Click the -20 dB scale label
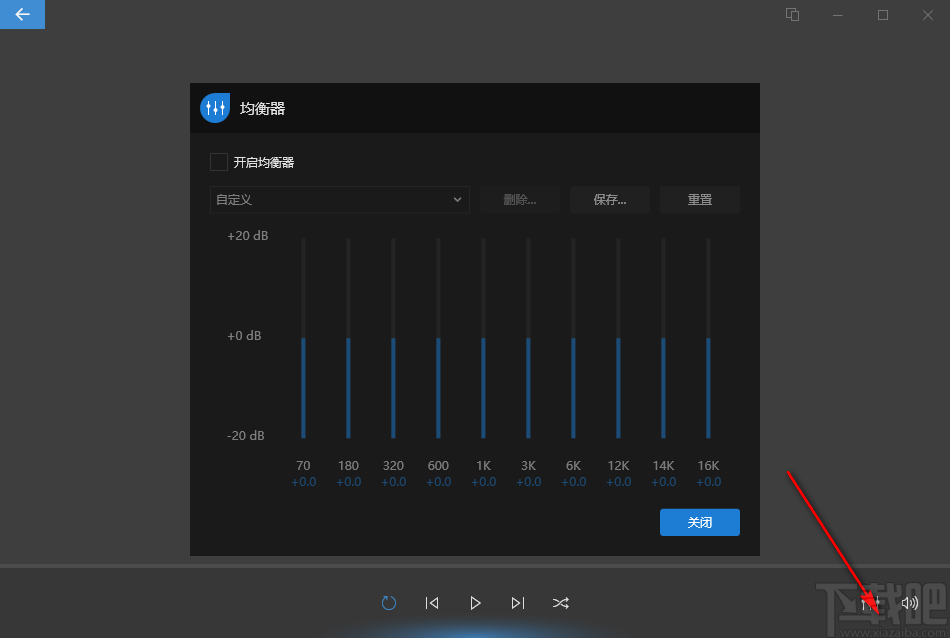 pyautogui.click(x=245, y=436)
